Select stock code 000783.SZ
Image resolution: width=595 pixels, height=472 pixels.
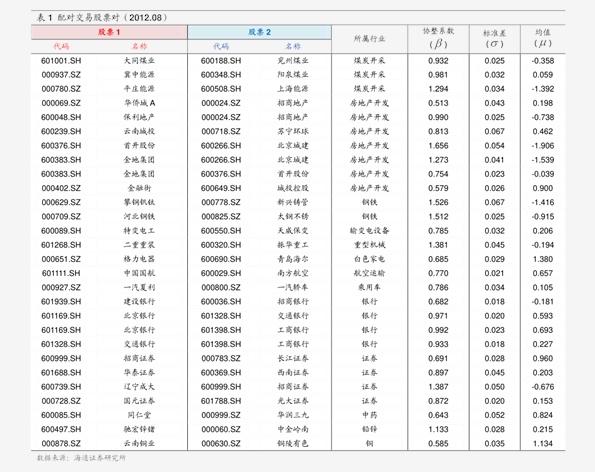pyautogui.click(x=221, y=358)
